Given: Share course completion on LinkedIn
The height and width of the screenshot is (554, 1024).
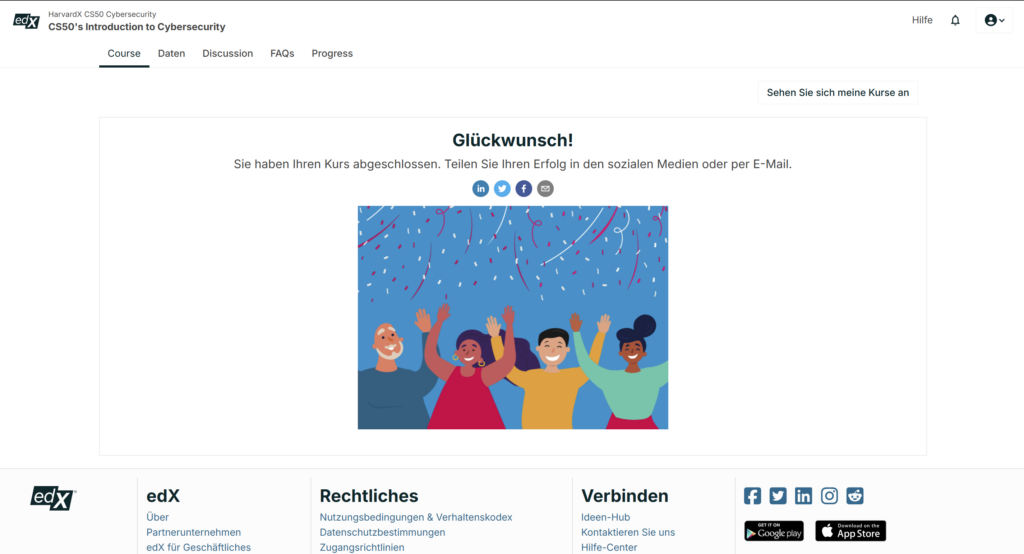Looking at the screenshot, I should (x=481, y=189).
